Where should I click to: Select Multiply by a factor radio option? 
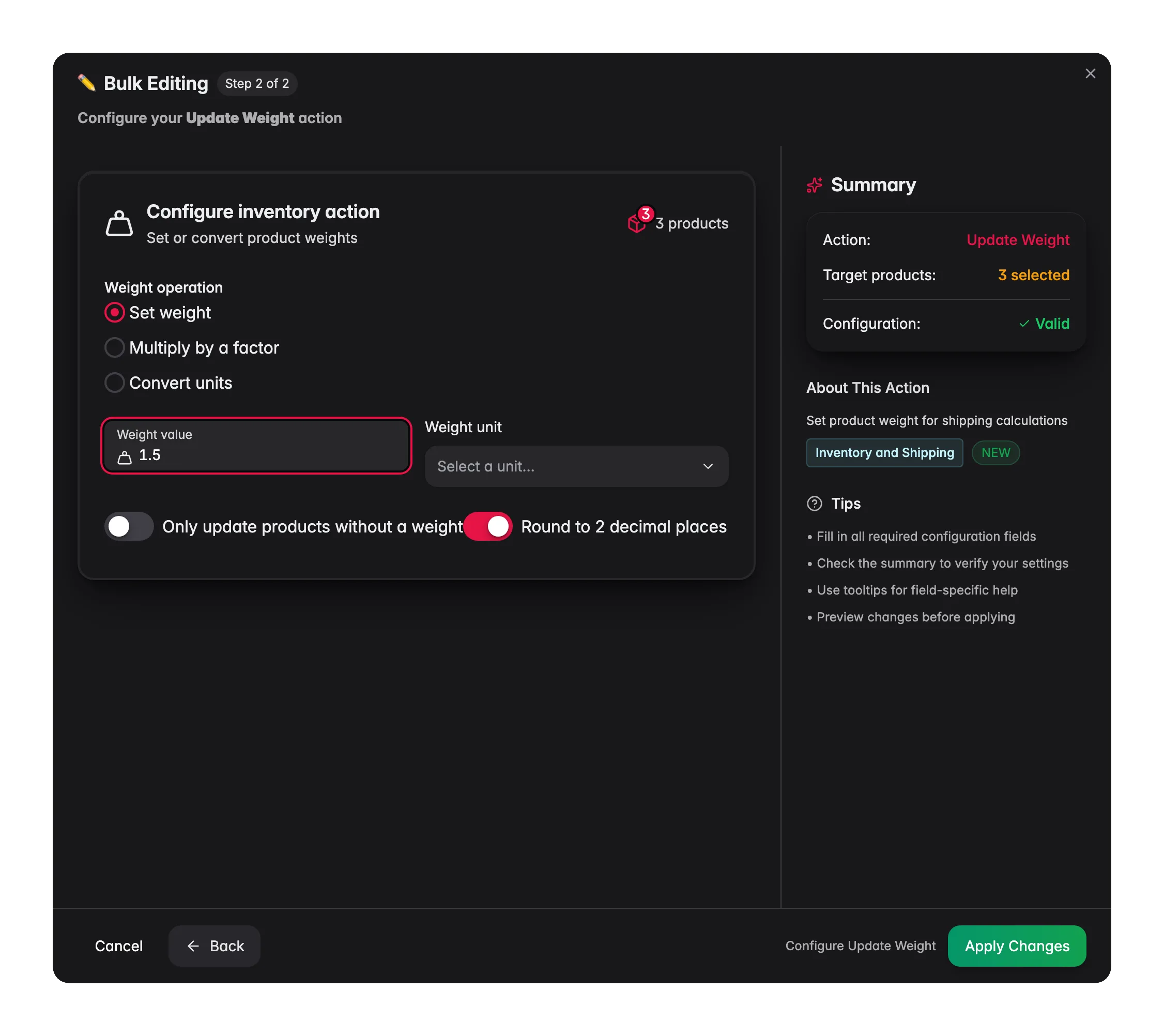(x=114, y=347)
